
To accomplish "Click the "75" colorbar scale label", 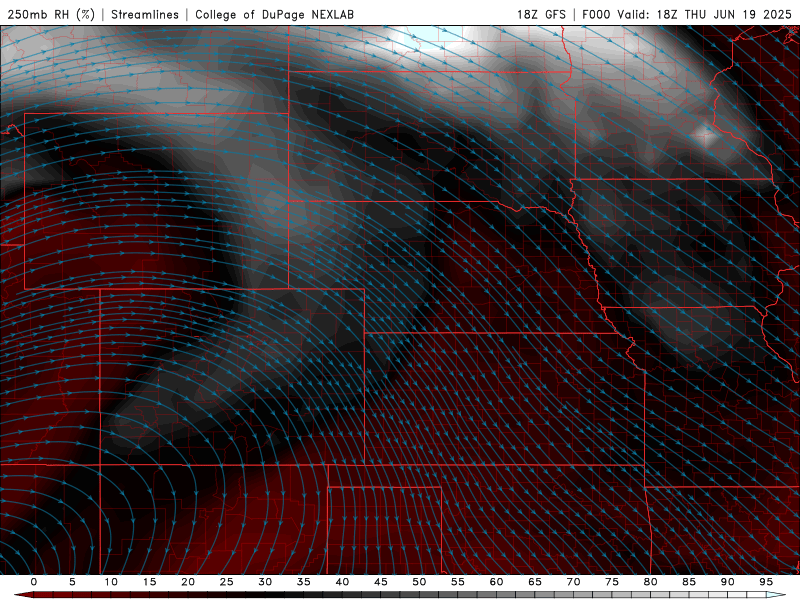I will [612, 582].
